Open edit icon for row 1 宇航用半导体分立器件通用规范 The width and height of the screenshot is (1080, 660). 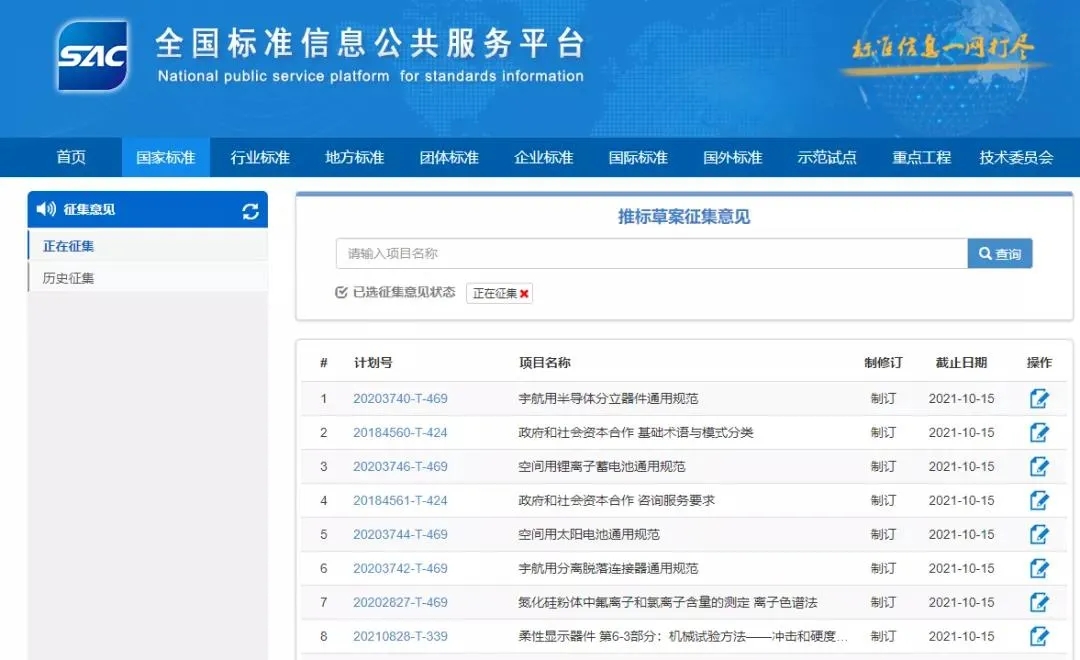1039,399
